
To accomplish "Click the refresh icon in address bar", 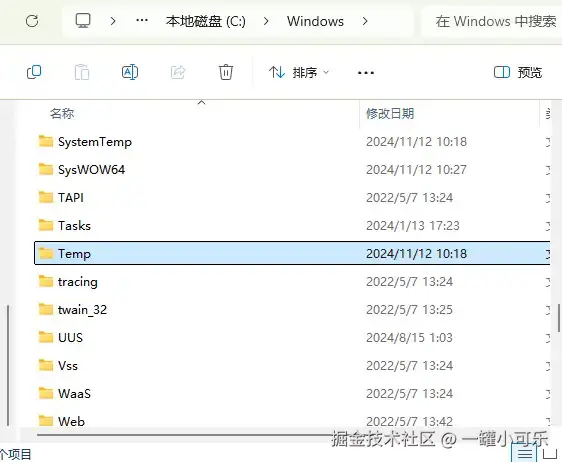I will coord(32,21).
